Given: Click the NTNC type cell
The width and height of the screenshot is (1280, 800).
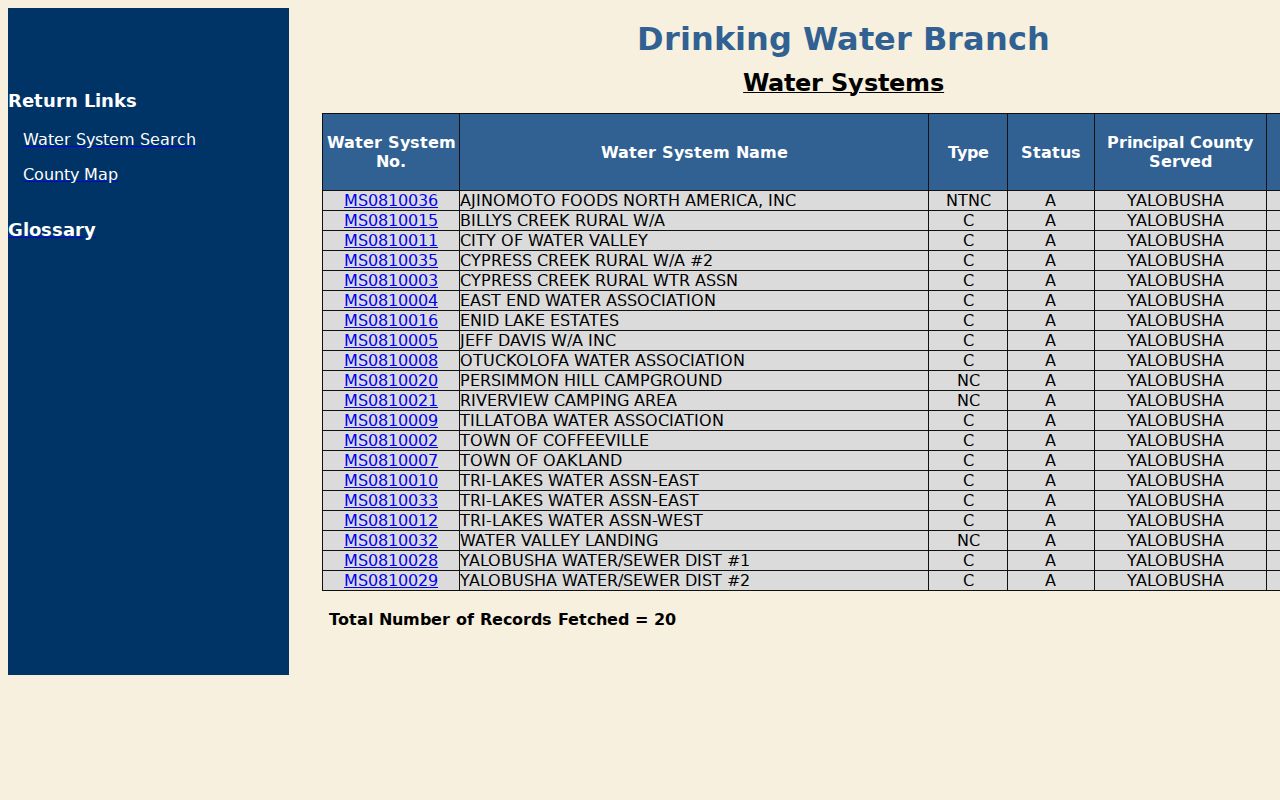Looking at the screenshot, I should pyautogui.click(x=968, y=200).
